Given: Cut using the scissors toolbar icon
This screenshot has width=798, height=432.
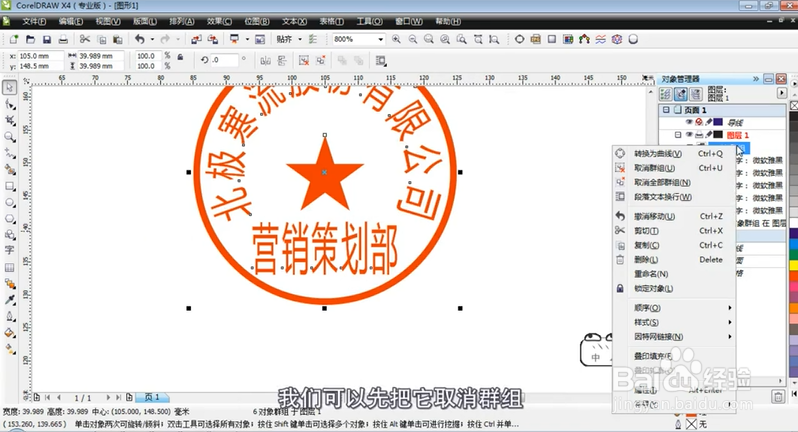Looking at the screenshot, I should tap(85, 39).
